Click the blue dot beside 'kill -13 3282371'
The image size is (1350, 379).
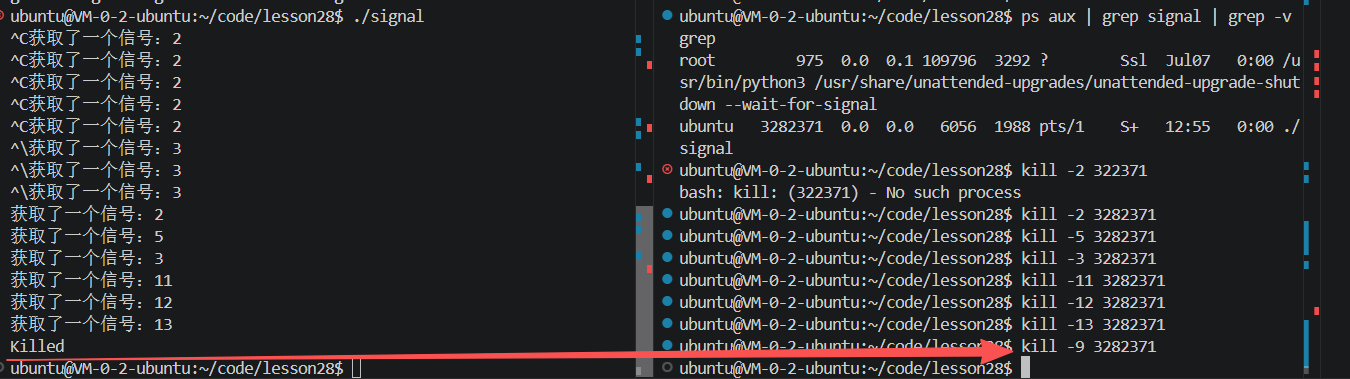667,324
